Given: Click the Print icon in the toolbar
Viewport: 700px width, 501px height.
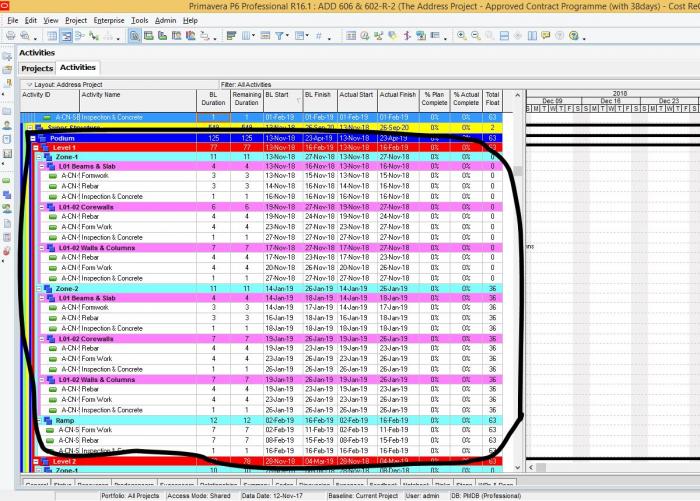Looking at the screenshot, I should click(10, 36).
